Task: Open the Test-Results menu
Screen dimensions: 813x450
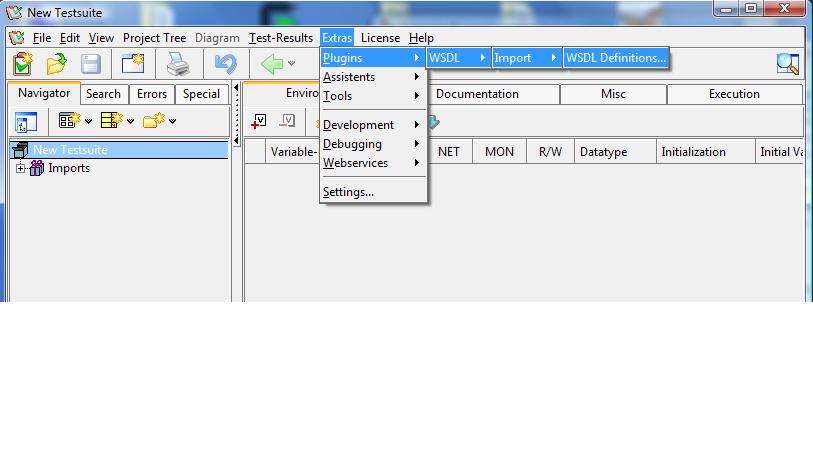Action: [x=281, y=38]
